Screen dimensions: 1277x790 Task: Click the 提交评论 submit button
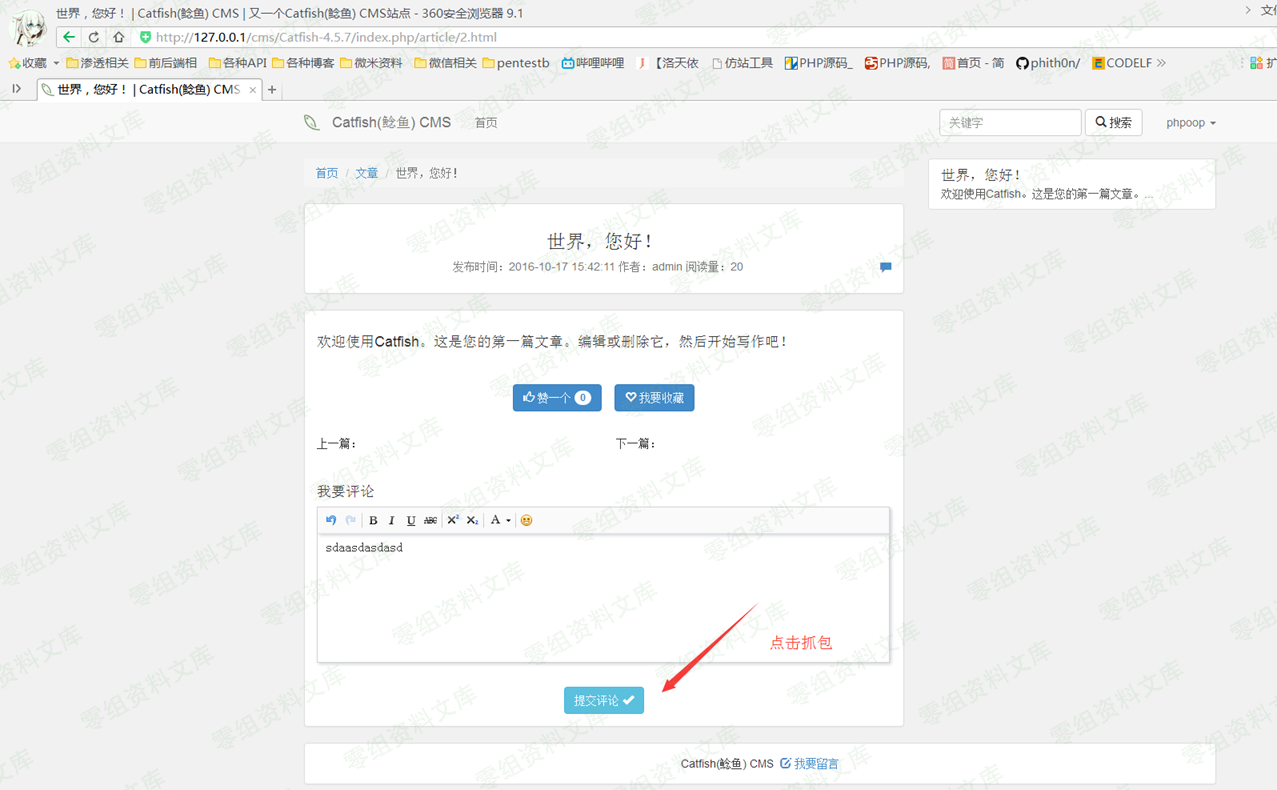click(603, 700)
